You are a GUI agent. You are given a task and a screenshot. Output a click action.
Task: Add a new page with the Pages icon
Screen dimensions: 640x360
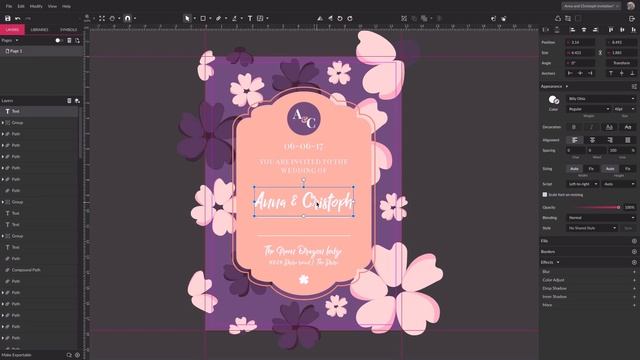pyautogui.click(x=77, y=40)
